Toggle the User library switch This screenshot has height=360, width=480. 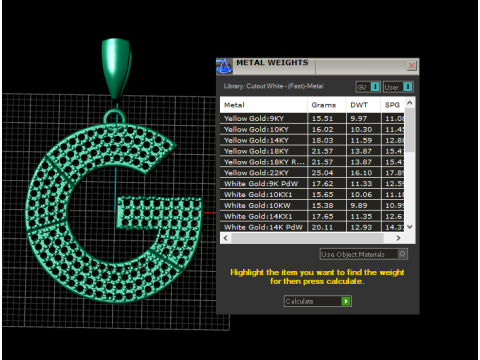pyautogui.click(x=398, y=87)
